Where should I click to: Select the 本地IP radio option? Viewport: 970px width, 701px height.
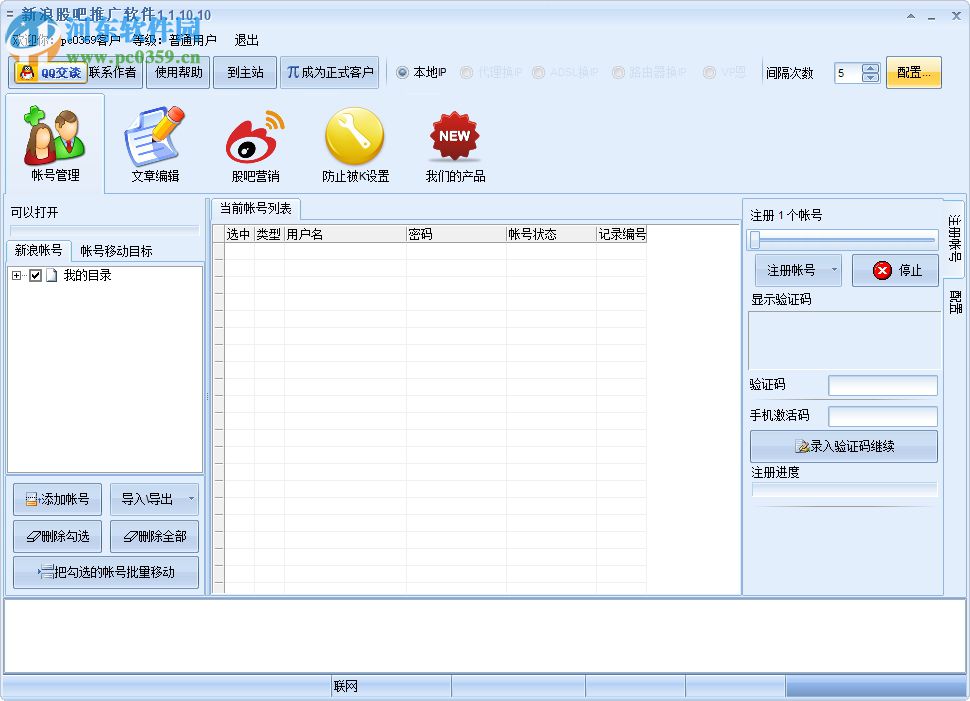point(401,72)
